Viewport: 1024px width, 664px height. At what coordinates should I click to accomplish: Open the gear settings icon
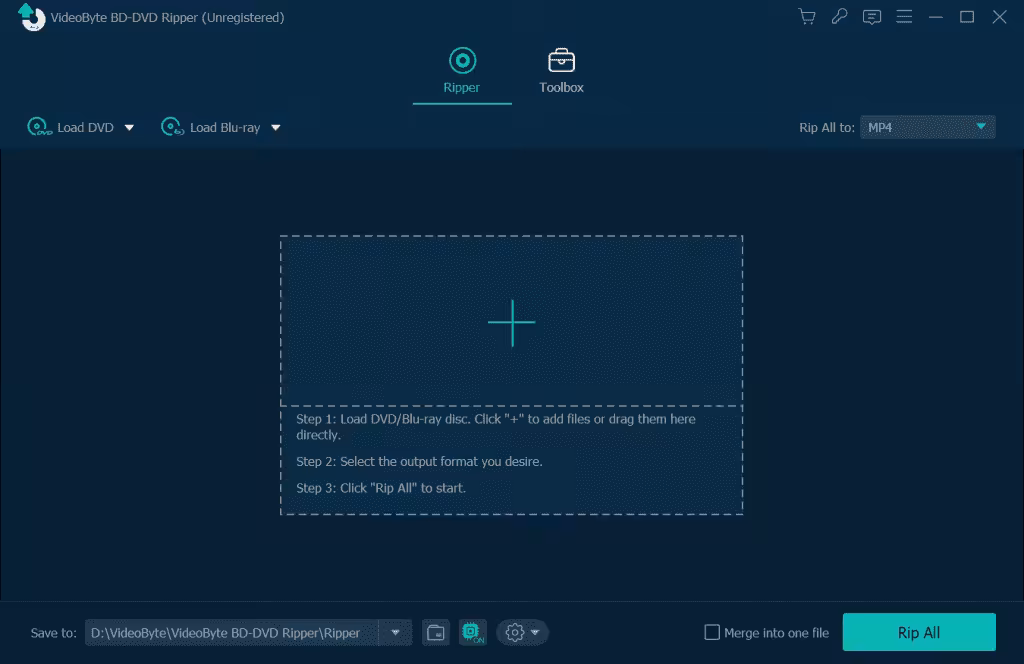(x=515, y=633)
